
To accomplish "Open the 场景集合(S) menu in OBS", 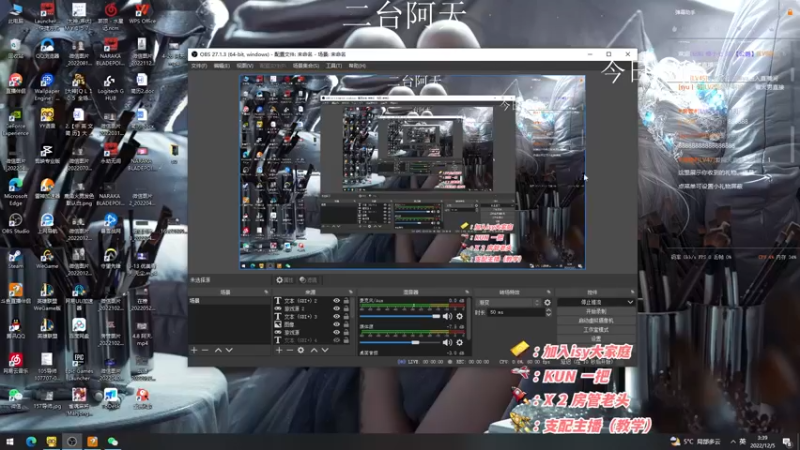I will point(306,66).
